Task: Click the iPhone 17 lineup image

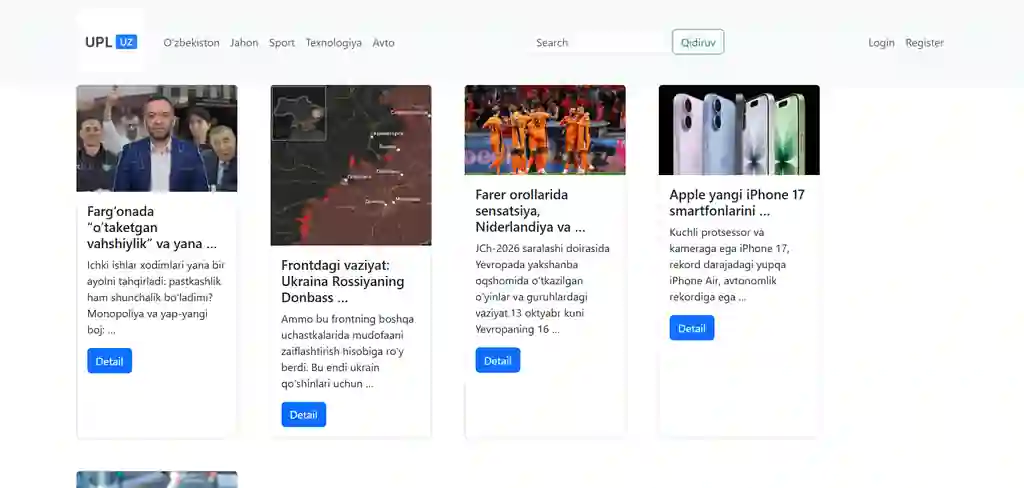Action: 739,130
